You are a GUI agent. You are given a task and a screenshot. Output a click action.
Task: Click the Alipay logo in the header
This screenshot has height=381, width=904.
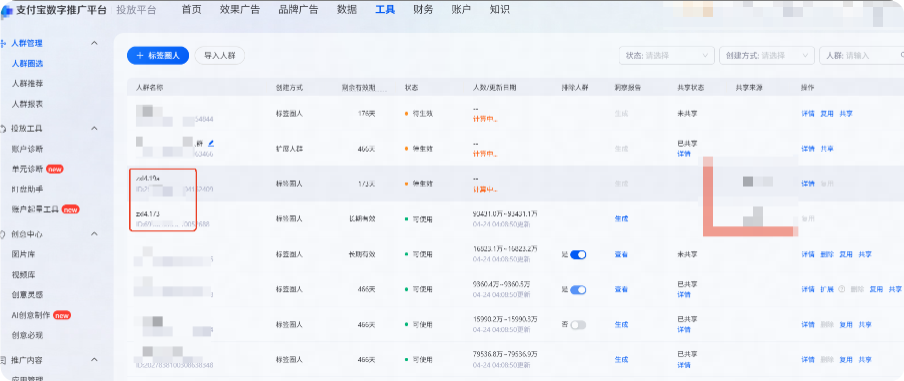(6, 10)
